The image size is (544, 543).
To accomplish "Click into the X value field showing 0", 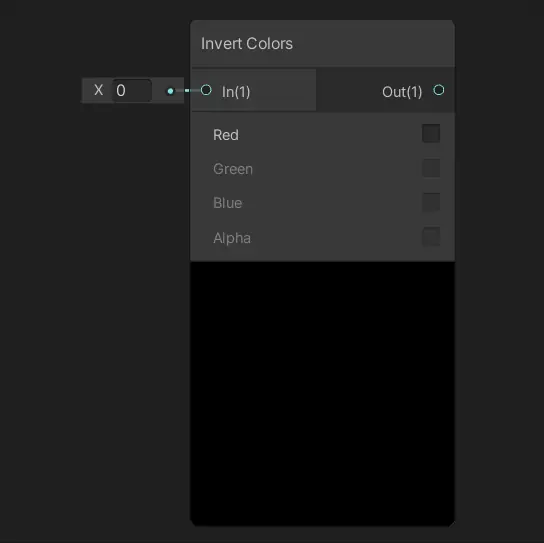I will click(131, 91).
